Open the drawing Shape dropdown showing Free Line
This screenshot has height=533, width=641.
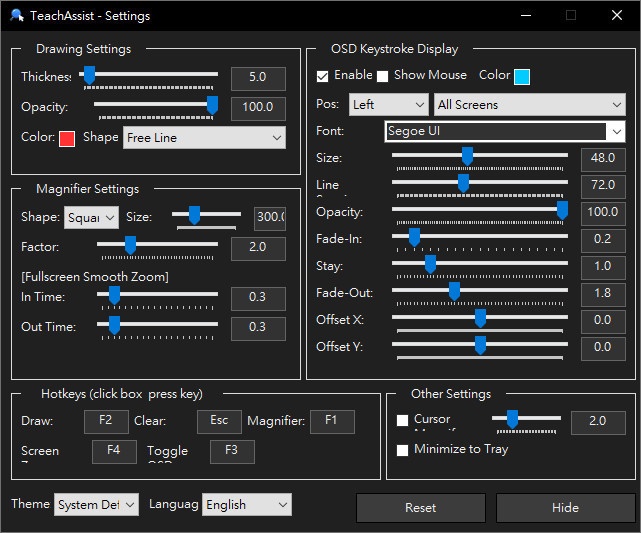click(204, 138)
